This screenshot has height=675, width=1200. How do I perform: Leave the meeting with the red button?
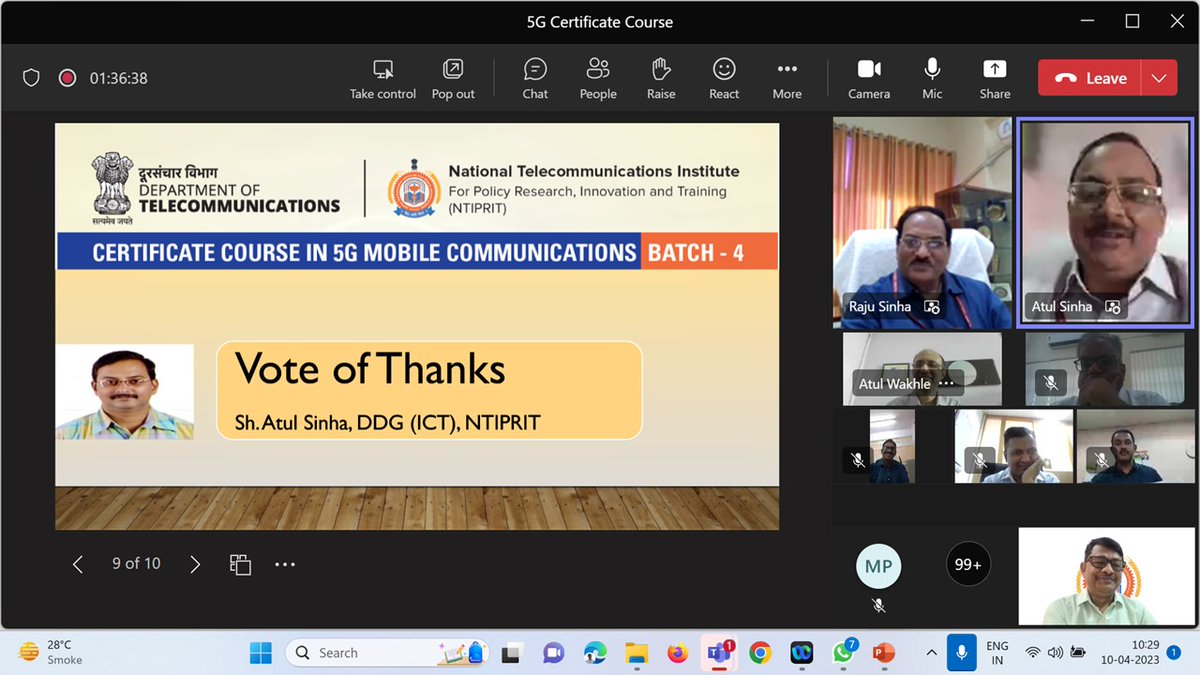click(1090, 78)
